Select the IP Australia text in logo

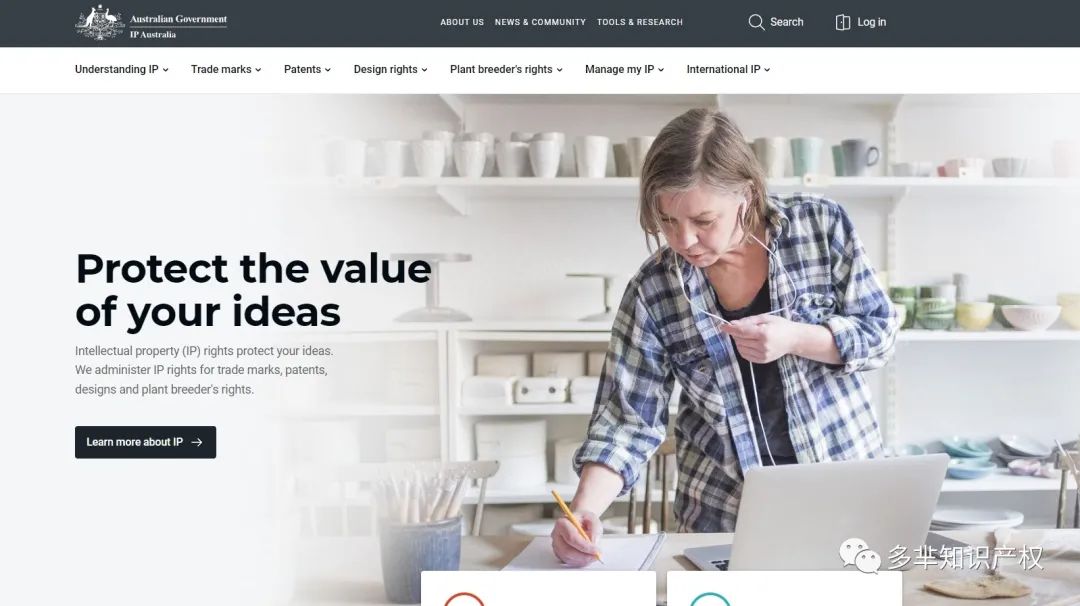point(153,34)
